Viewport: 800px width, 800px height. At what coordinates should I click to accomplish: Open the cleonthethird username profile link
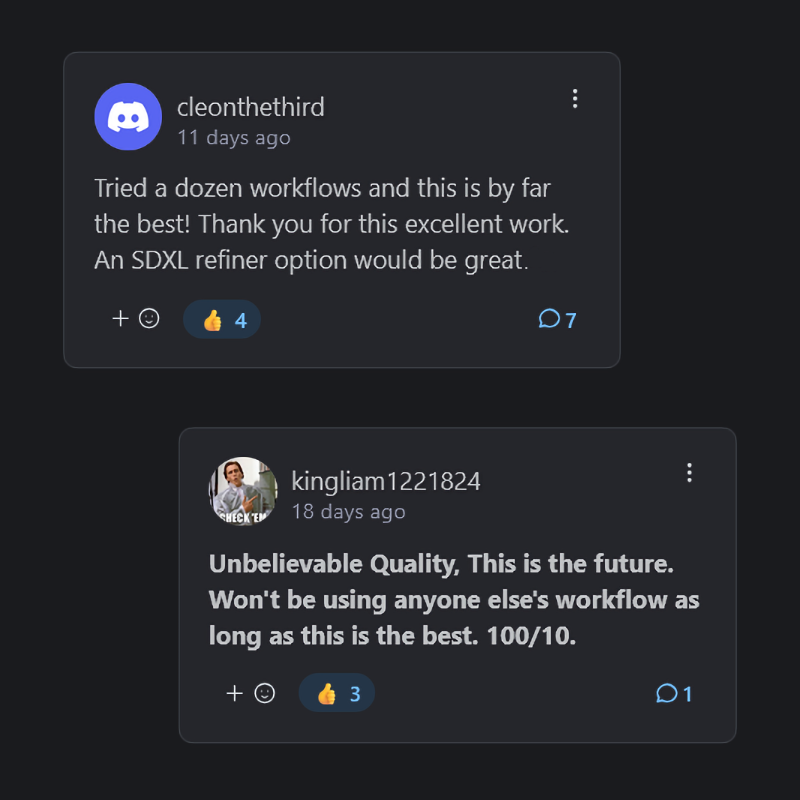(250, 107)
